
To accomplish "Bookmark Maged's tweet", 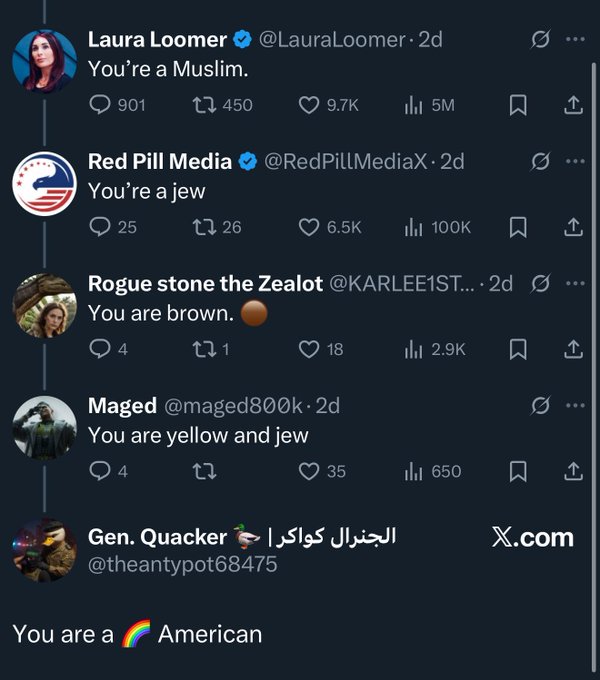I will tap(518, 471).
